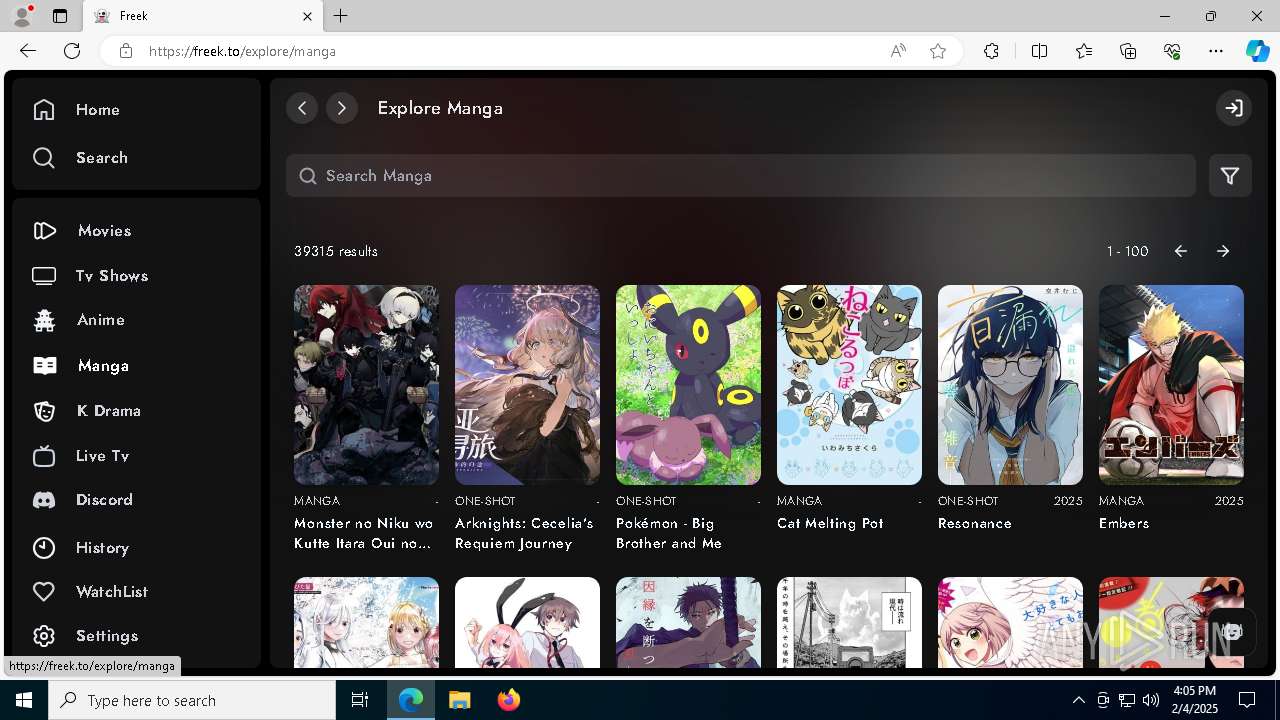Open Read aloud icon in address bar
Screen dimensions: 1280x720
coord(898,51)
